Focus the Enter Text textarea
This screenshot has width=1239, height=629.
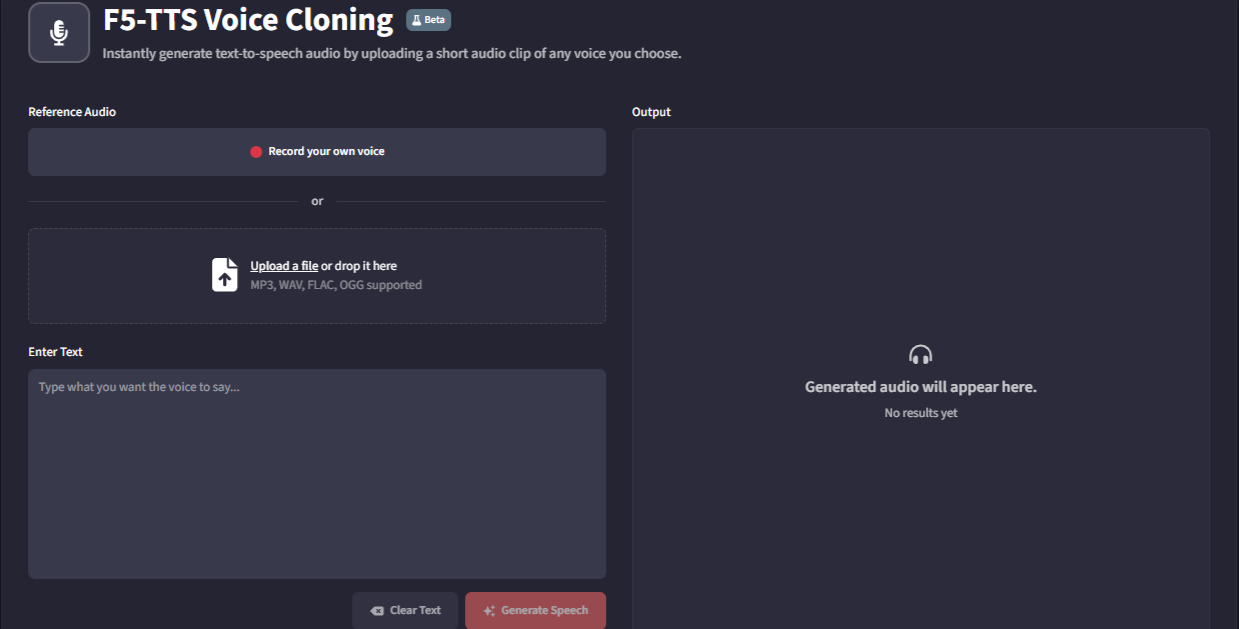[x=317, y=474]
